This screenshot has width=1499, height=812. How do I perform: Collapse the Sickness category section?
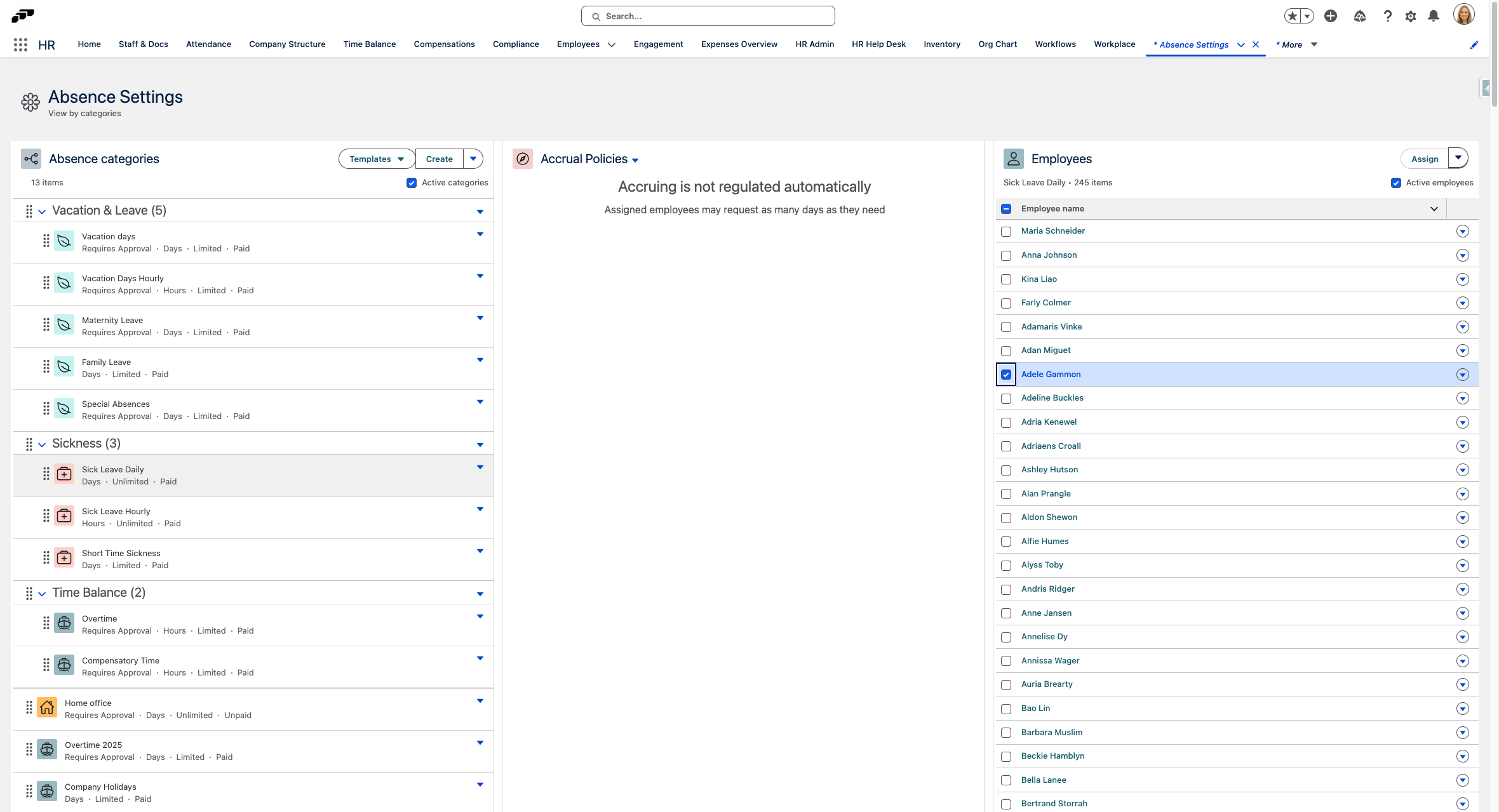pos(42,444)
